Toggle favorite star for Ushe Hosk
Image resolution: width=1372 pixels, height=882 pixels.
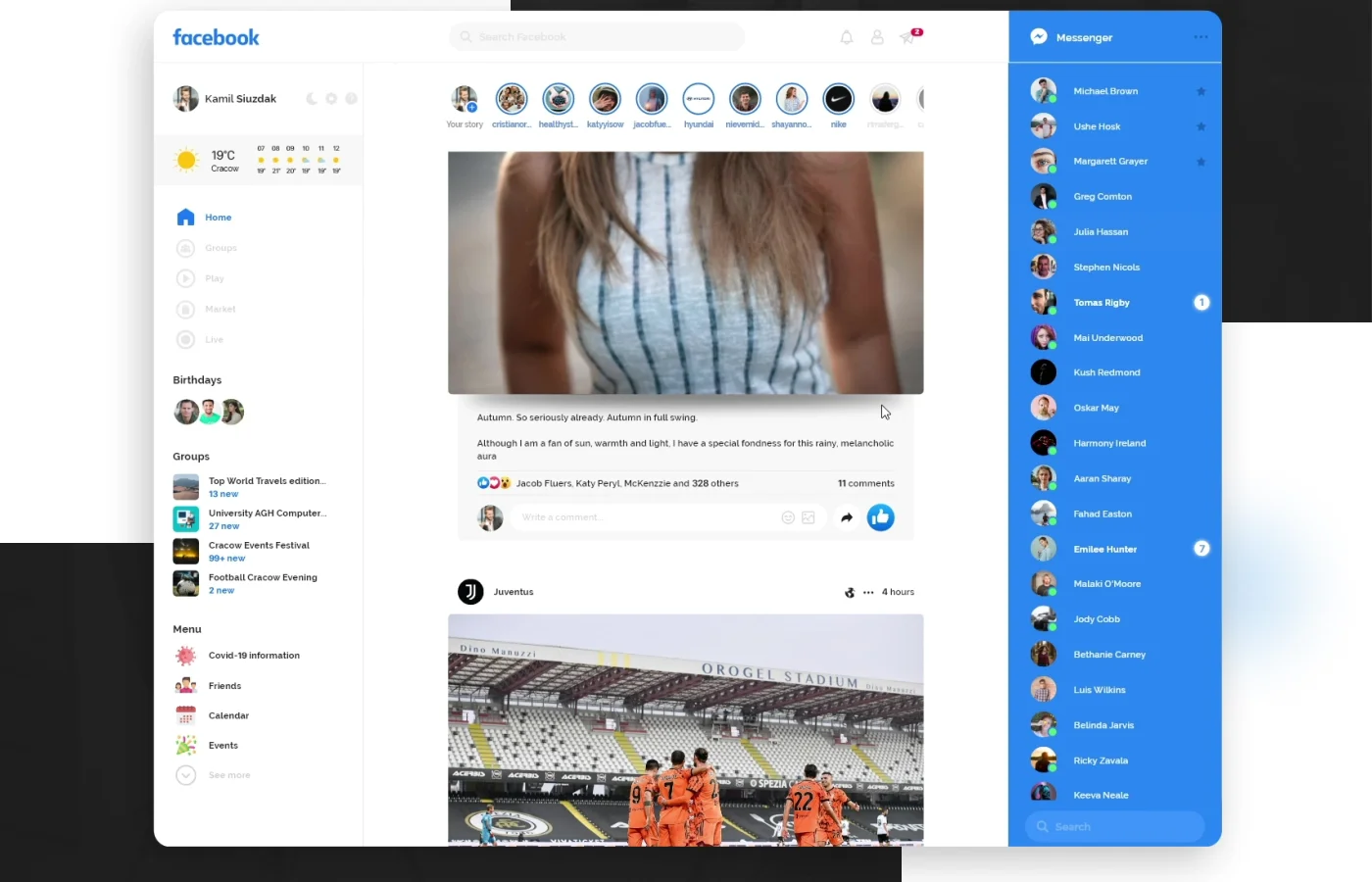coord(1200,126)
